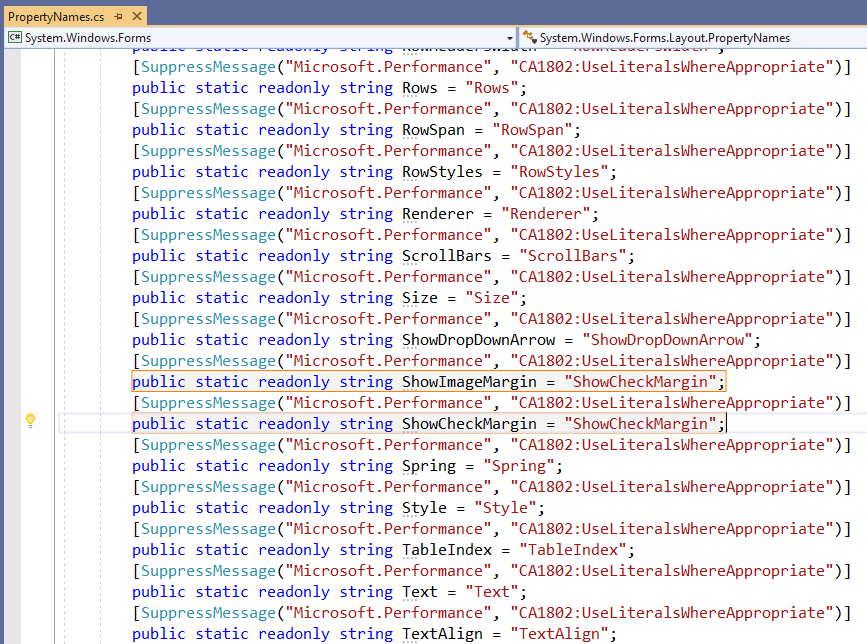Click the Text field name
The image size is (867, 644).
click(419, 591)
